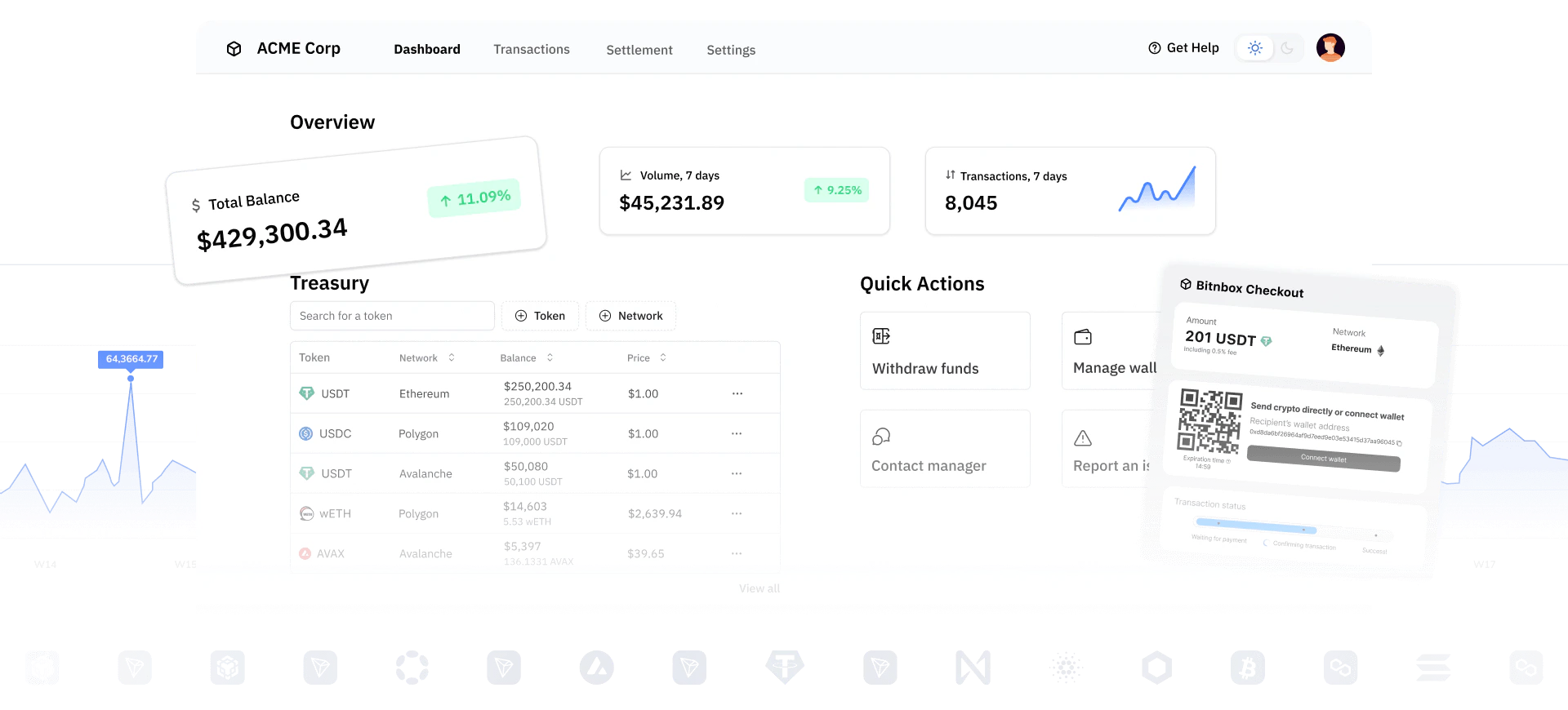The width and height of the screenshot is (1568, 710).
Task: Open the transactions sparkline chart
Action: 1157,189
